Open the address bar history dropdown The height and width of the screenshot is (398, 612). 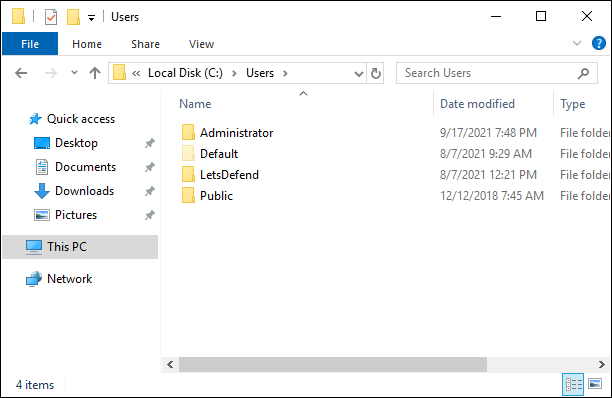pyautogui.click(x=358, y=73)
